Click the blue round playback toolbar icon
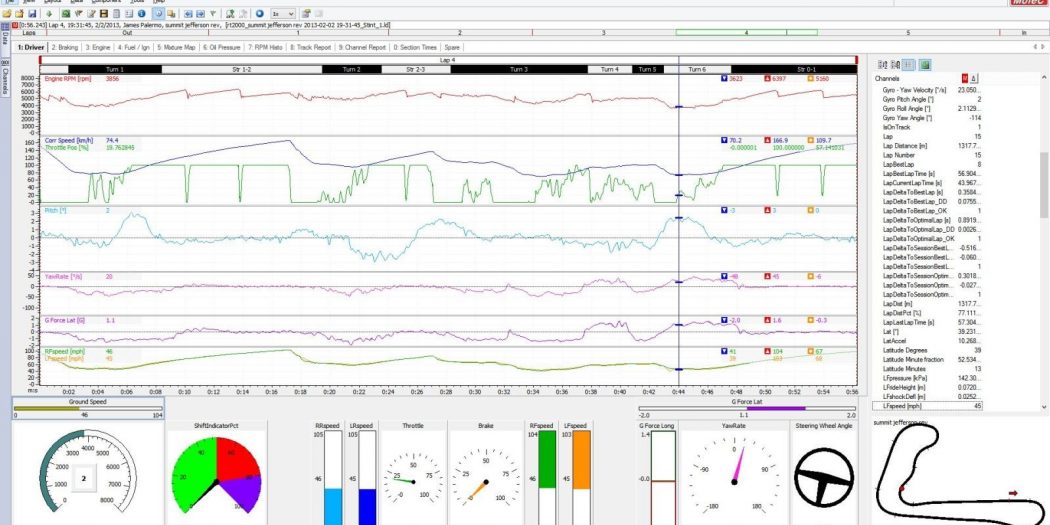The width and height of the screenshot is (1050, 525). pos(259,13)
